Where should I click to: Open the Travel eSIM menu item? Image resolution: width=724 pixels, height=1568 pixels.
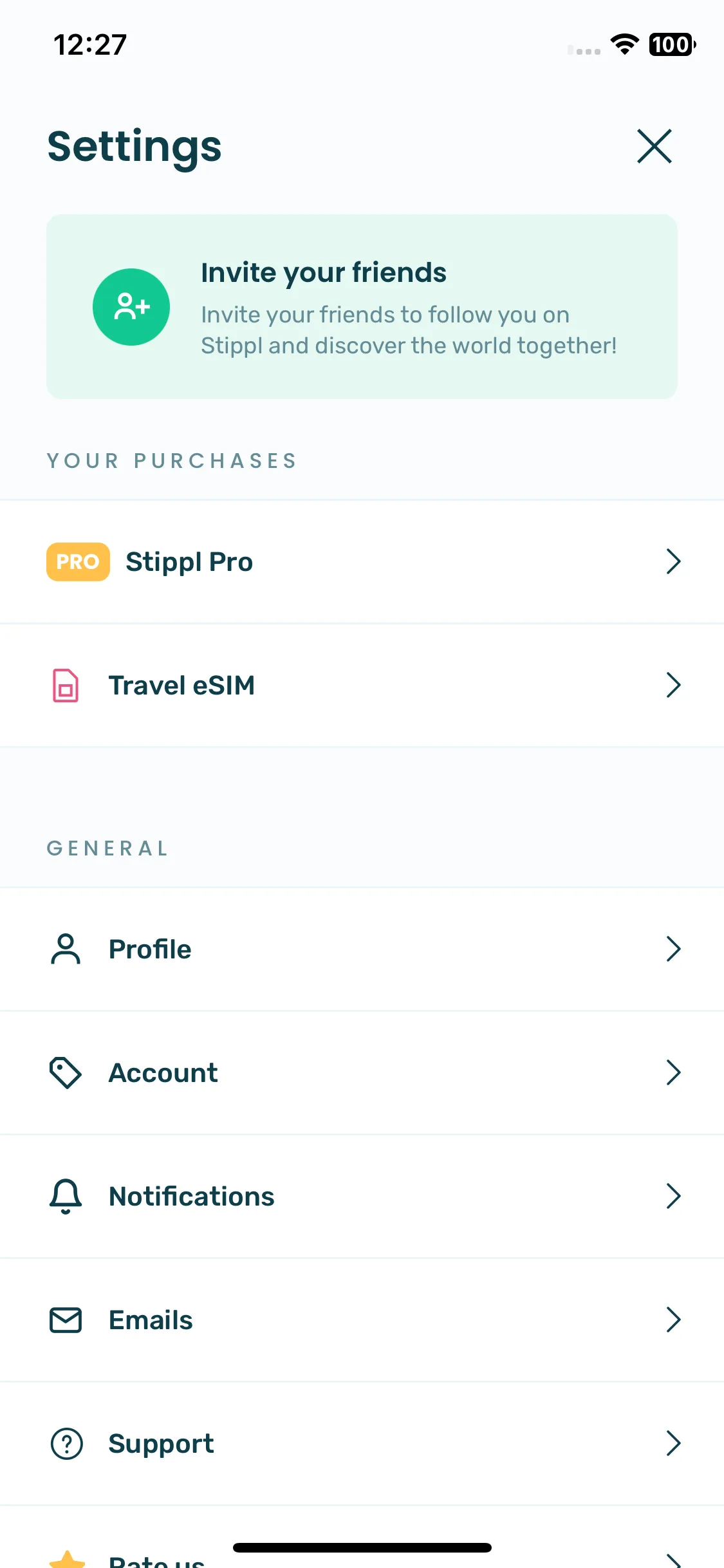click(362, 686)
